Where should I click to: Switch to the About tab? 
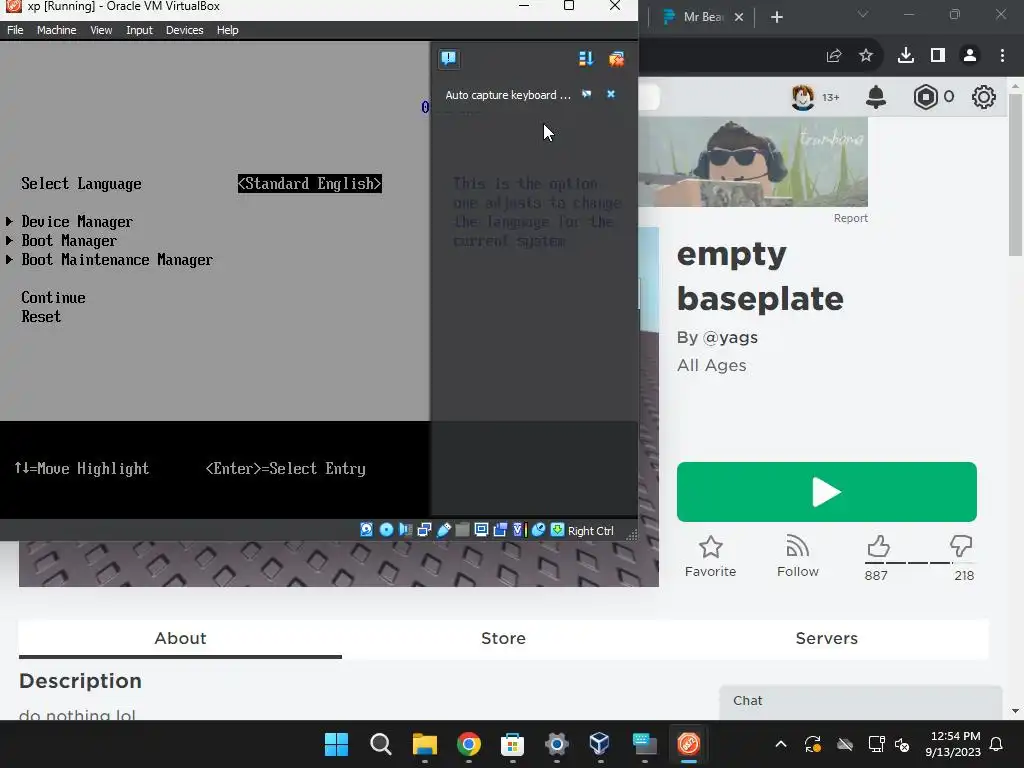point(180,638)
